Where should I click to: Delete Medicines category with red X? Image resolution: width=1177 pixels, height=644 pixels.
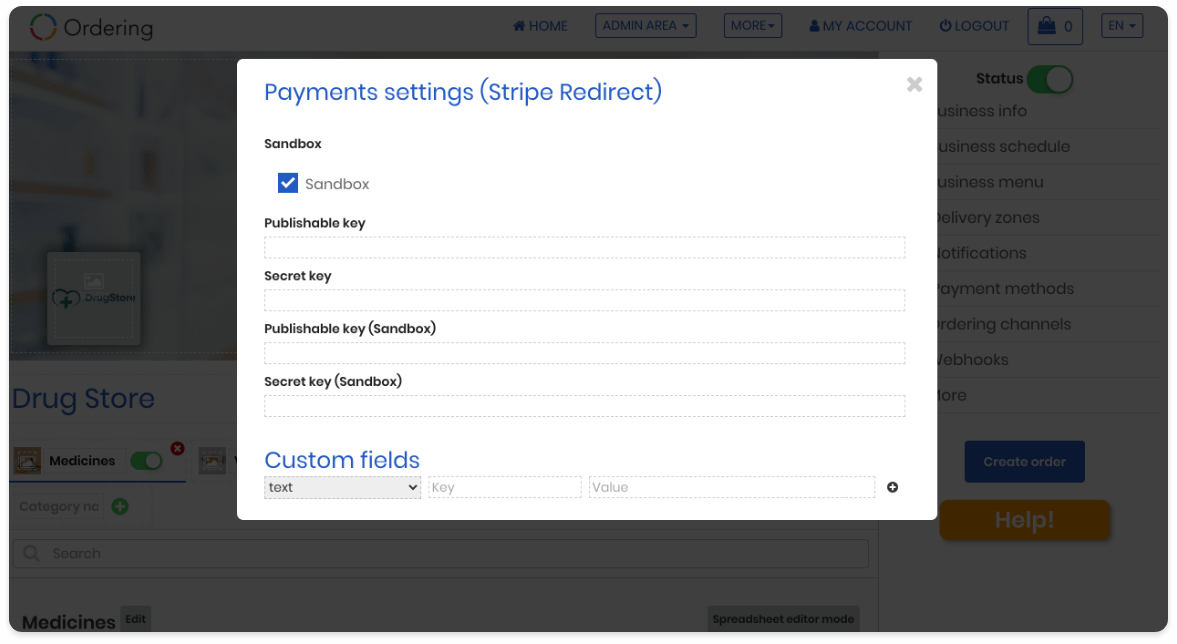point(177,448)
